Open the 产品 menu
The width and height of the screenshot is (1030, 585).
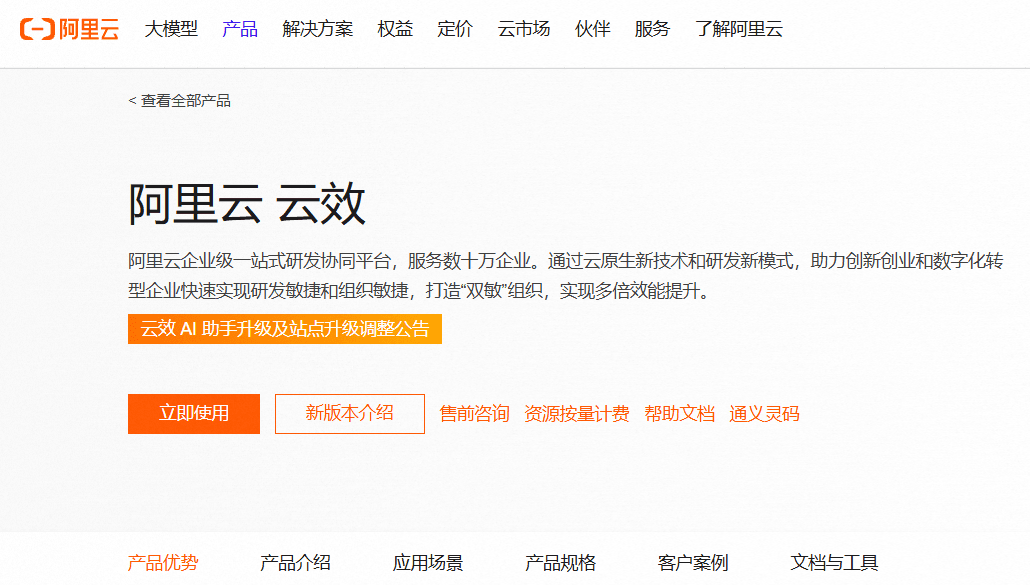coord(240,29)
